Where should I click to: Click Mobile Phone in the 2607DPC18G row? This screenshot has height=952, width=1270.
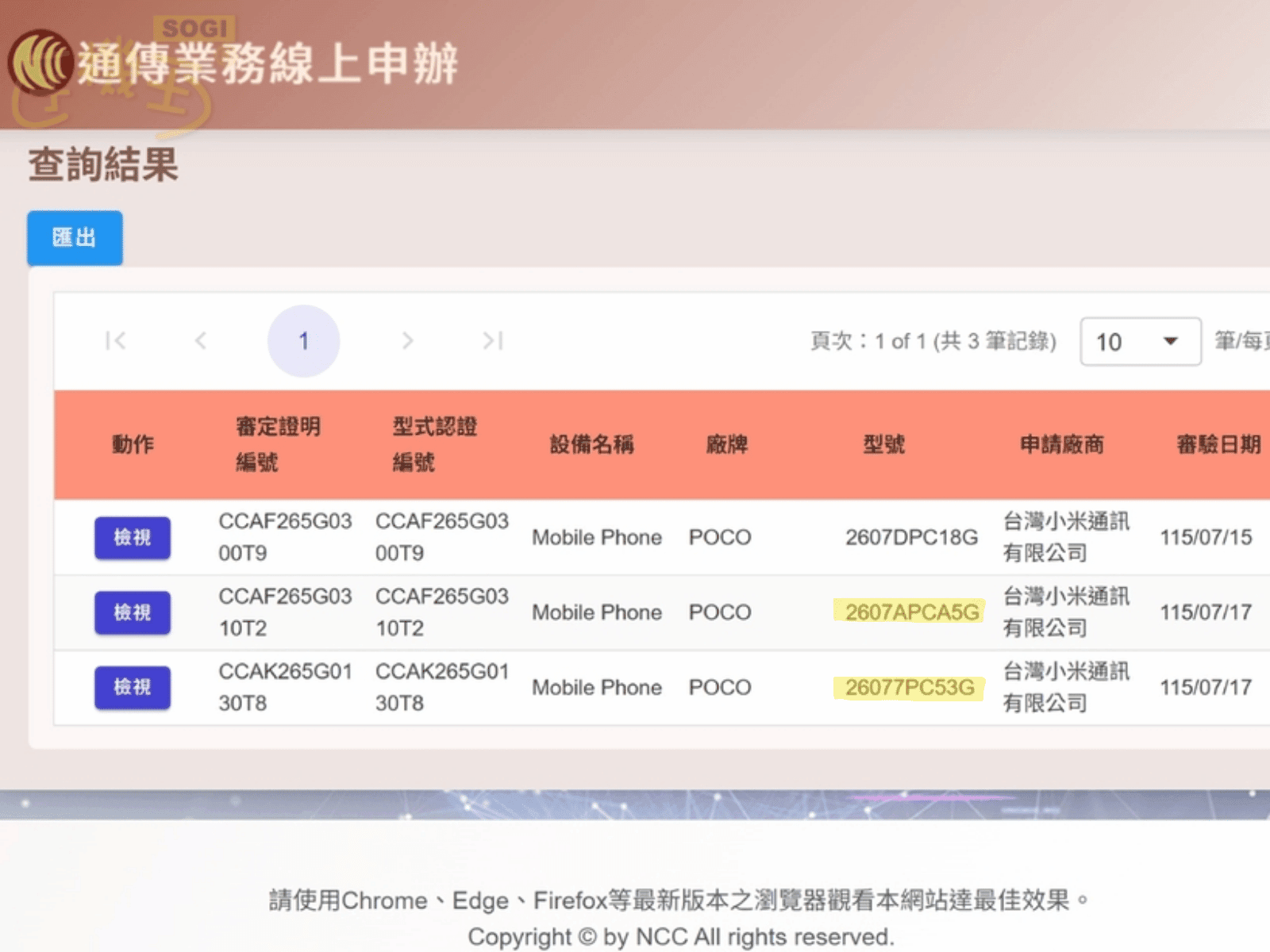tap(597, 537)
